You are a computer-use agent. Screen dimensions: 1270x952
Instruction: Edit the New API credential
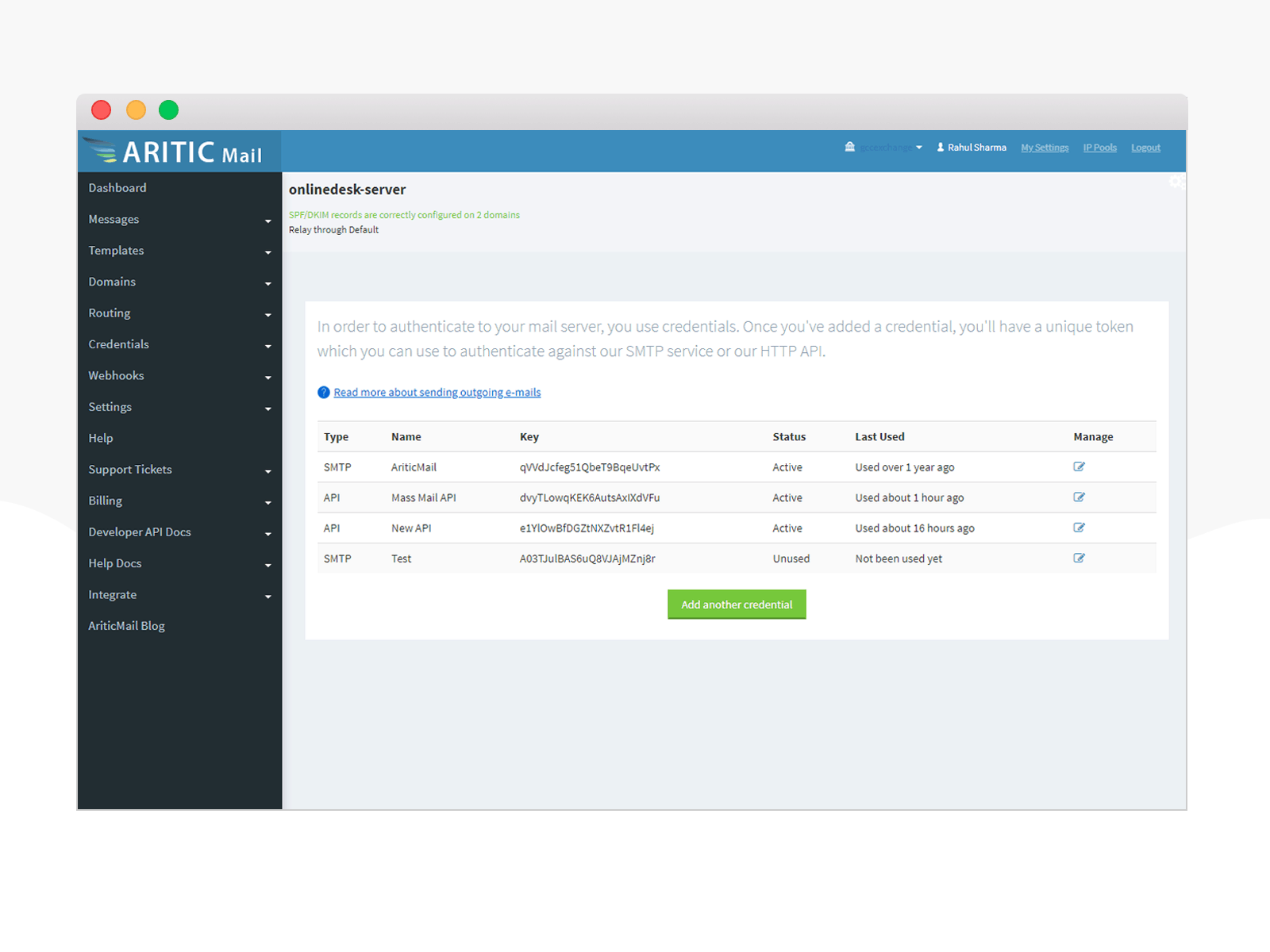tap(1079, 528)
